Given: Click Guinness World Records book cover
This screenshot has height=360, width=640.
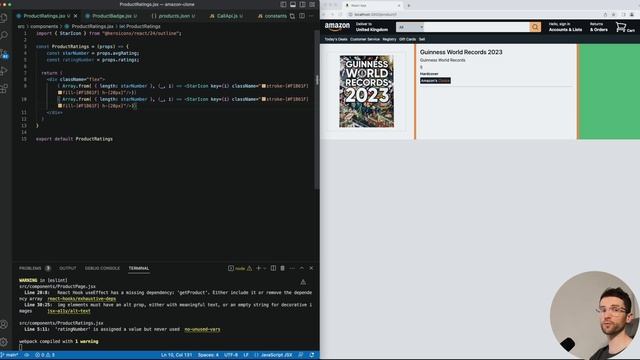Looking at the screenshot, I should (x=367, y=91).
